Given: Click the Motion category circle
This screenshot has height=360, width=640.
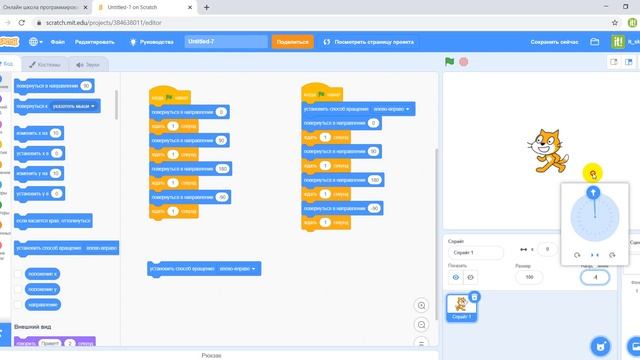Looking at the screenshot, I should [1, 79].
